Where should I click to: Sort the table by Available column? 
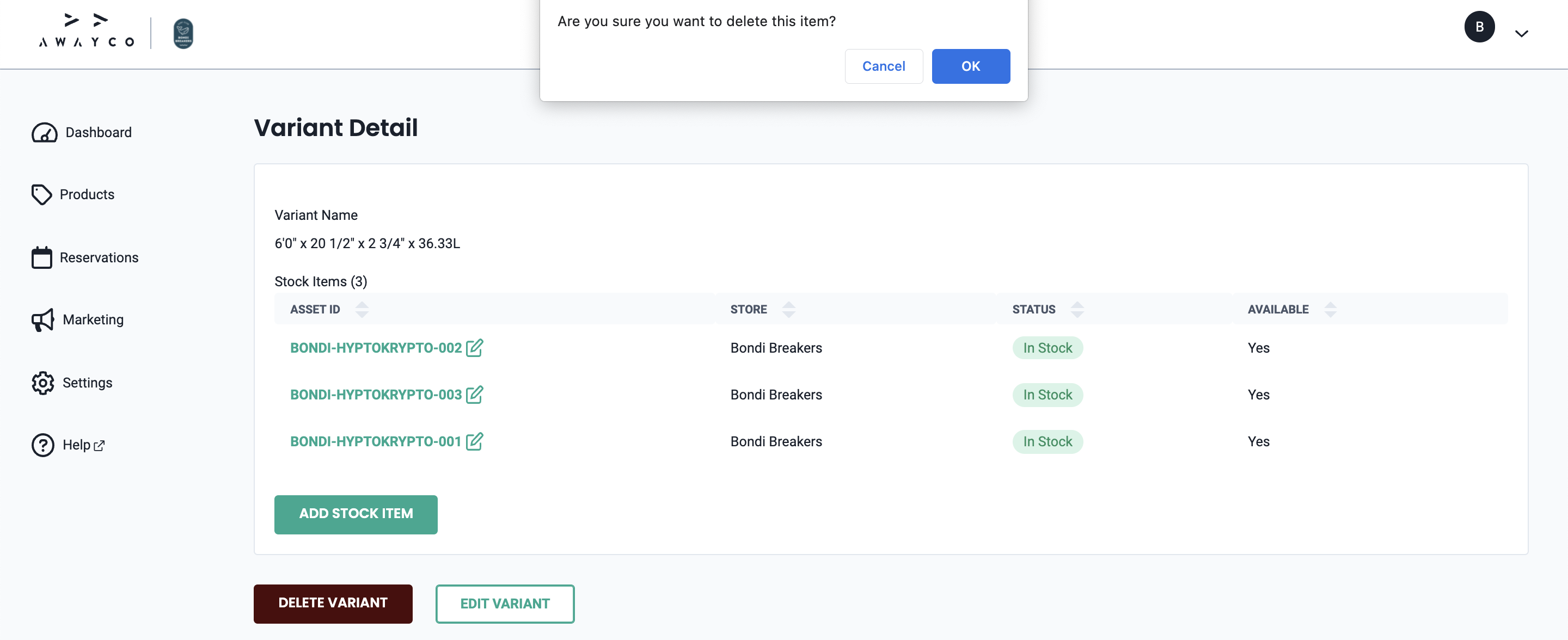[1330, 310]
